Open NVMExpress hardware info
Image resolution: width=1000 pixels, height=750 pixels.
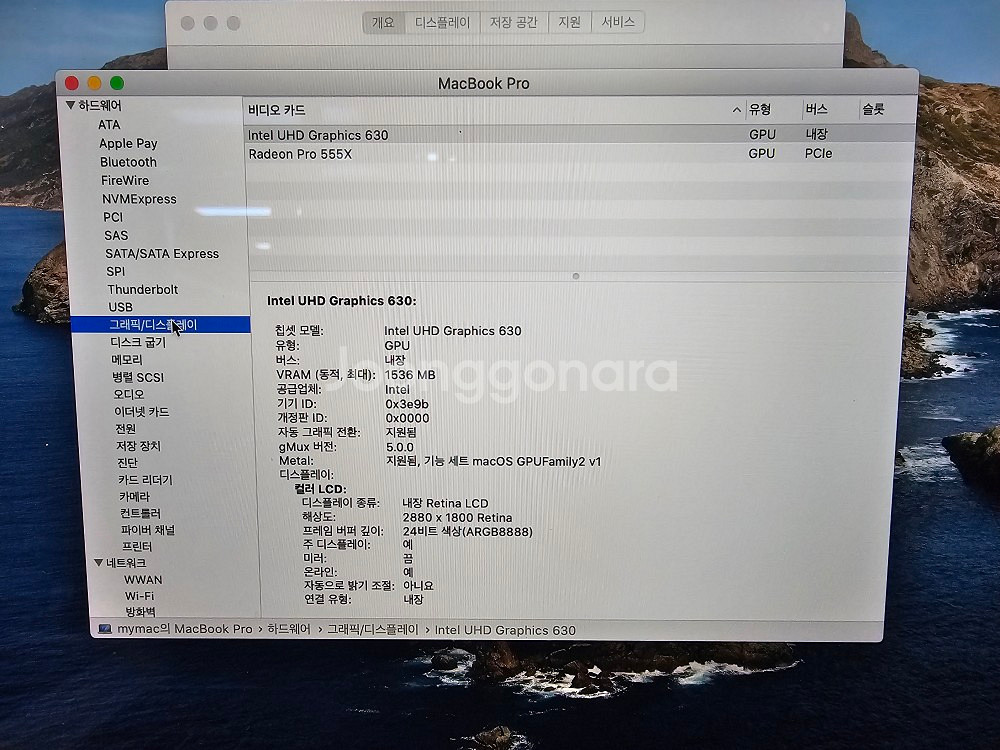point(139,199)
